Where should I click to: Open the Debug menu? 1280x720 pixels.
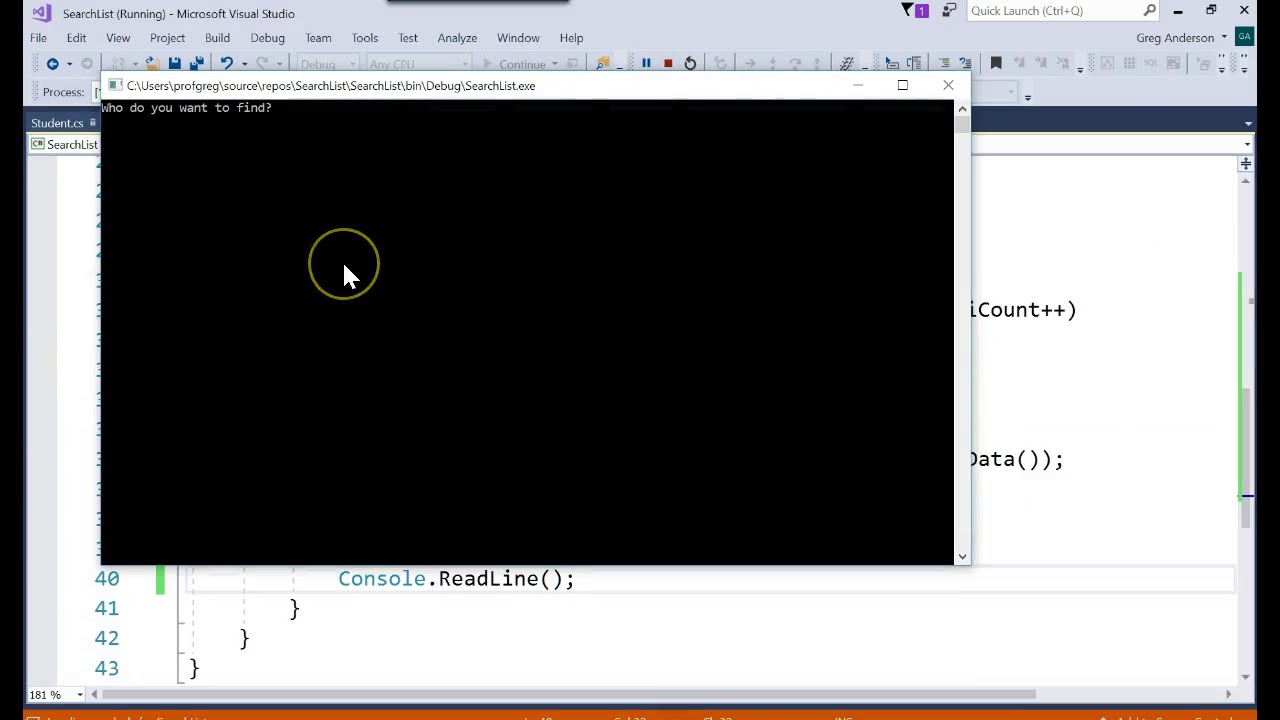(267, 38)
